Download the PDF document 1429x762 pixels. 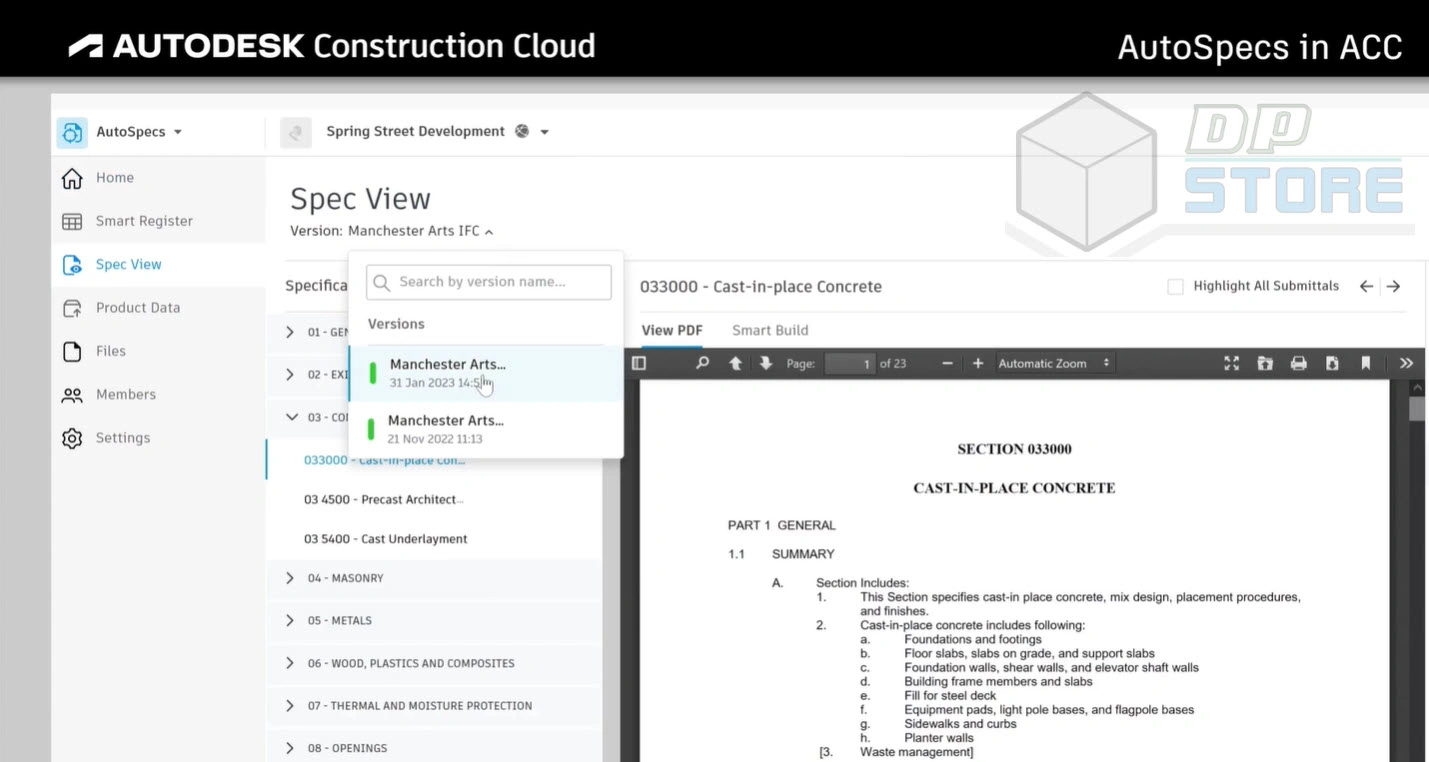click(x=1332, y=363)
